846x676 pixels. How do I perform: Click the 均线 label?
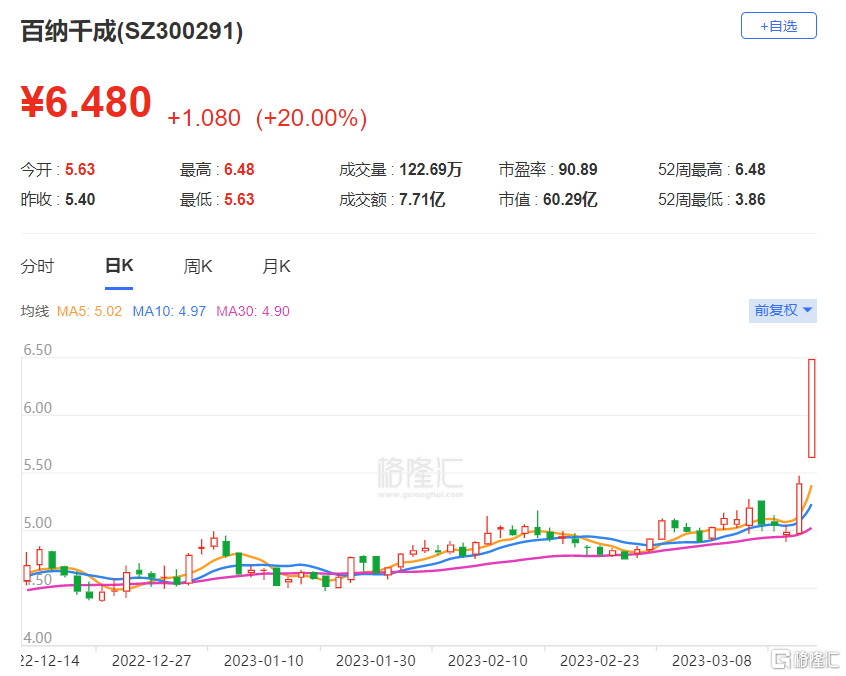(35, 311)
